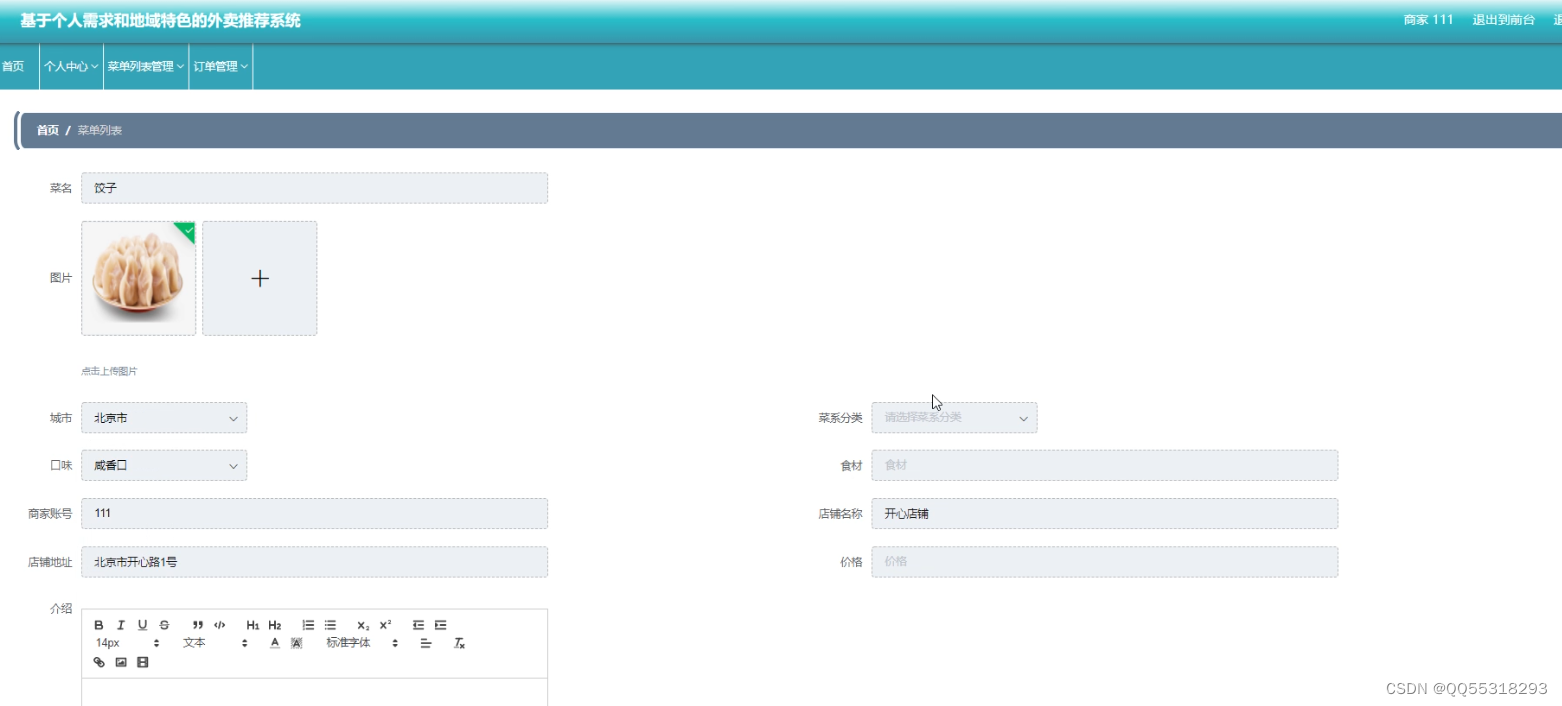Open the 城市 dropdown showing 北京市
Viewport: 1562px width, 706px height.
[164, 418]
